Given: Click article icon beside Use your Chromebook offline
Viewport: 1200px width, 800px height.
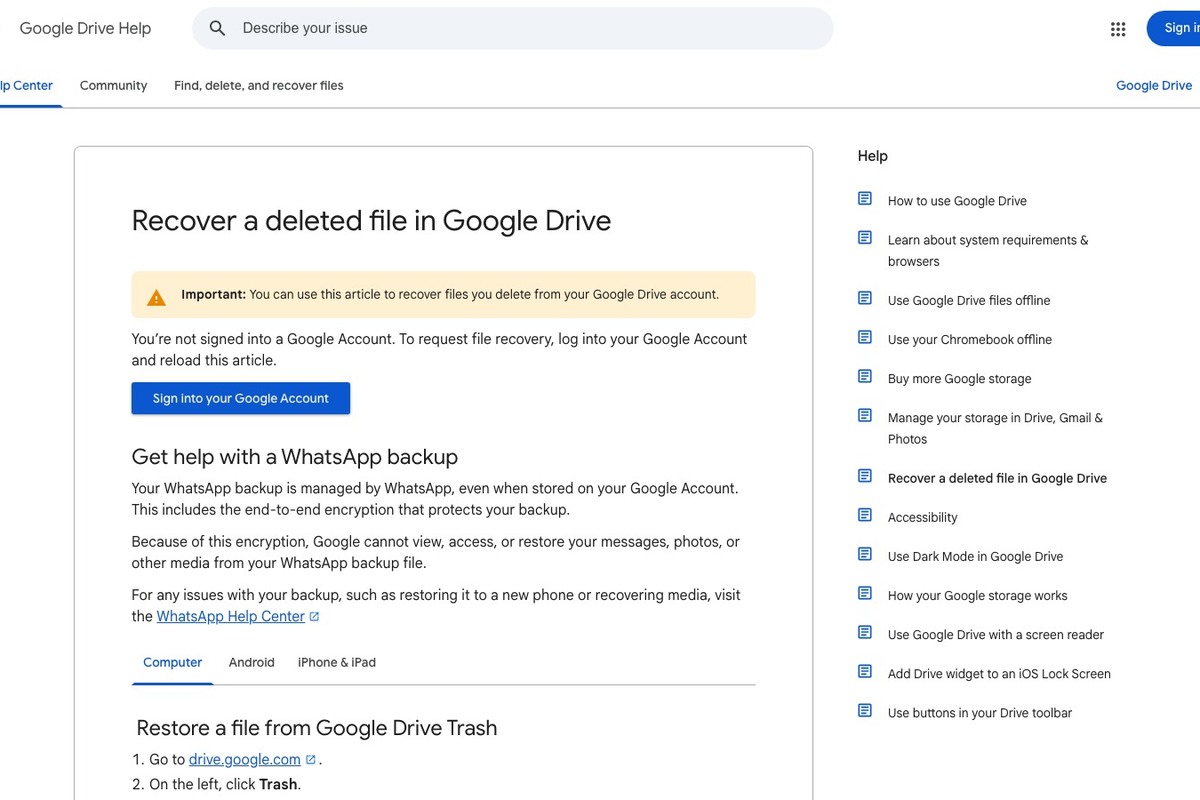Looking at the screenshot, I should (x=865, y=337).
